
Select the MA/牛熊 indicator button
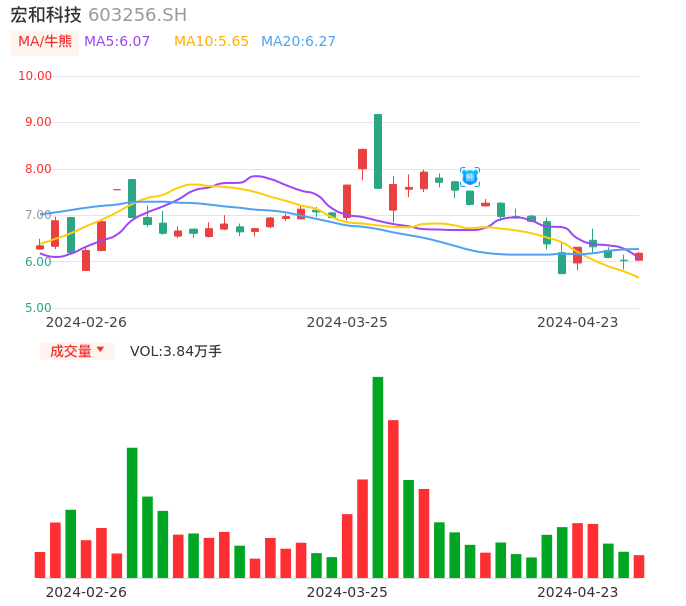point(45,42)
